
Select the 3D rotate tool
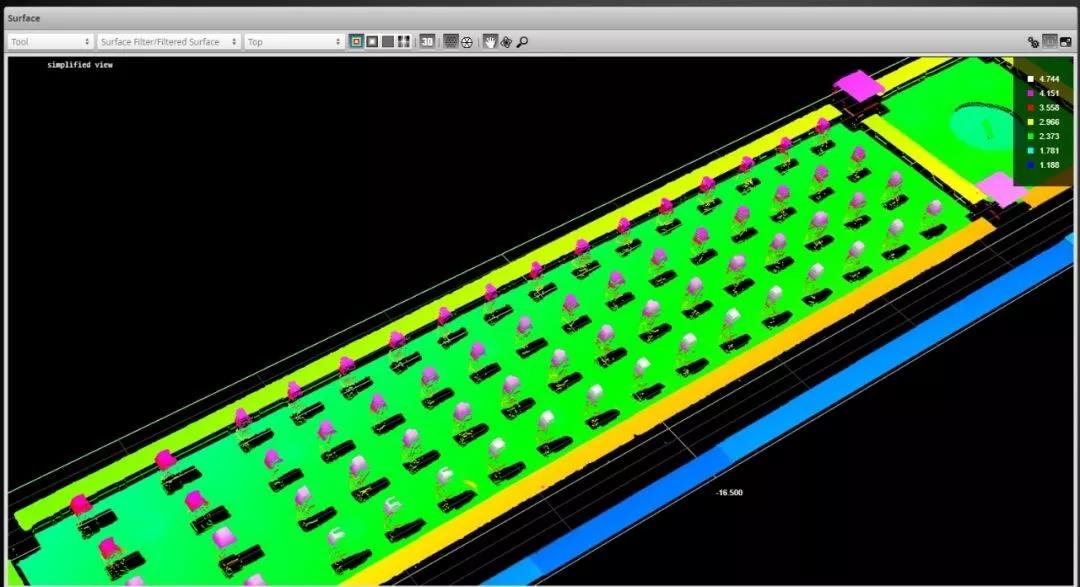[x=506, y=42]
